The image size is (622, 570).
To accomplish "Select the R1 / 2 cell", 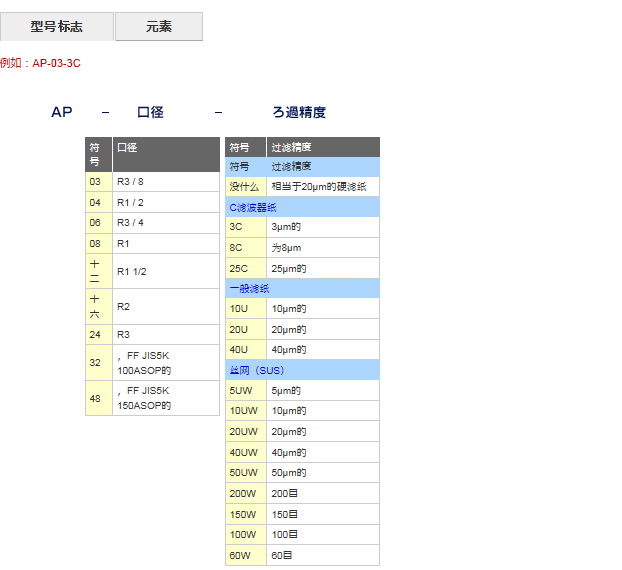I will pos(166,202).
